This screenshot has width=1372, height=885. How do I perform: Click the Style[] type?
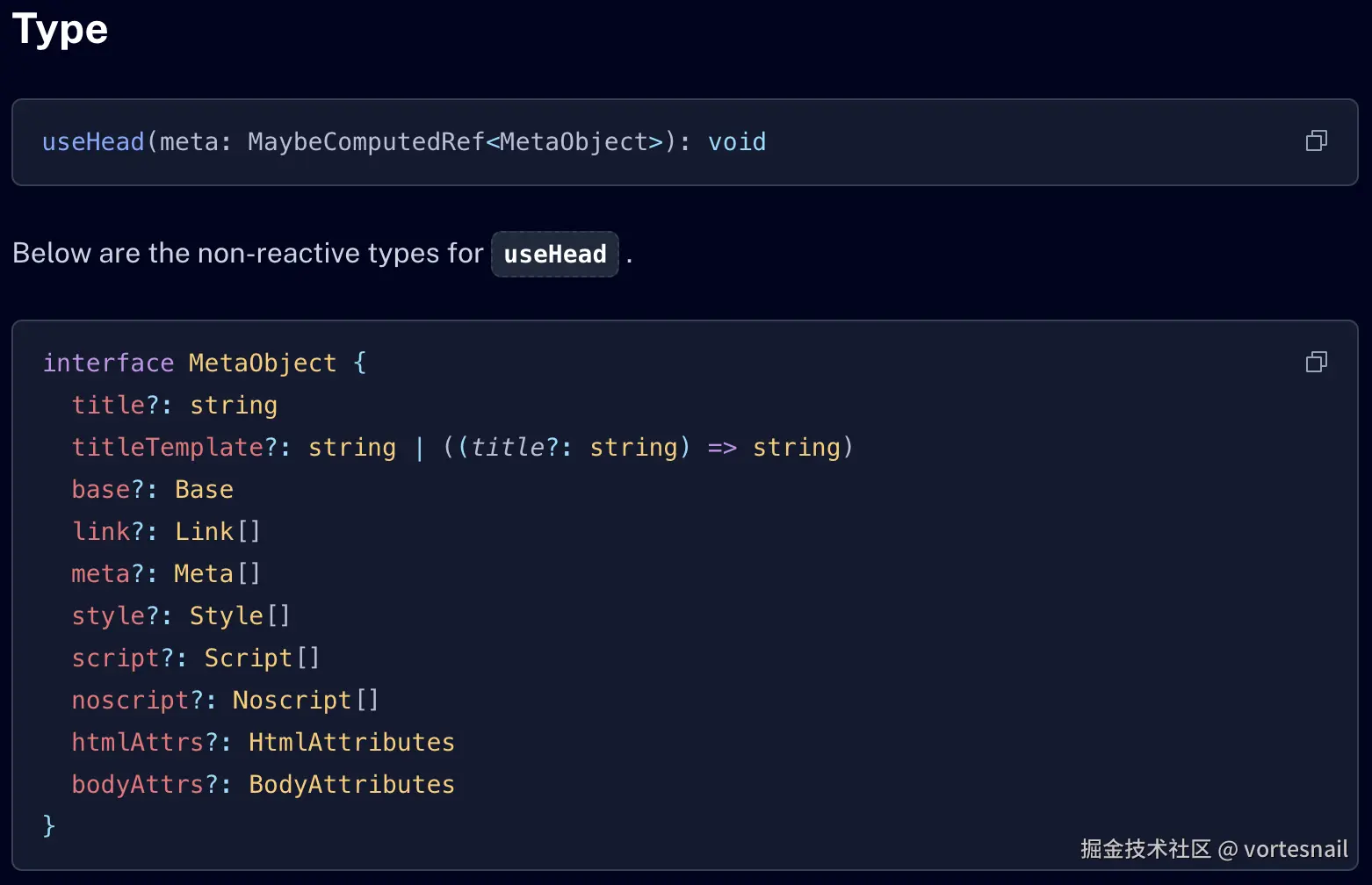coord(239,616)
